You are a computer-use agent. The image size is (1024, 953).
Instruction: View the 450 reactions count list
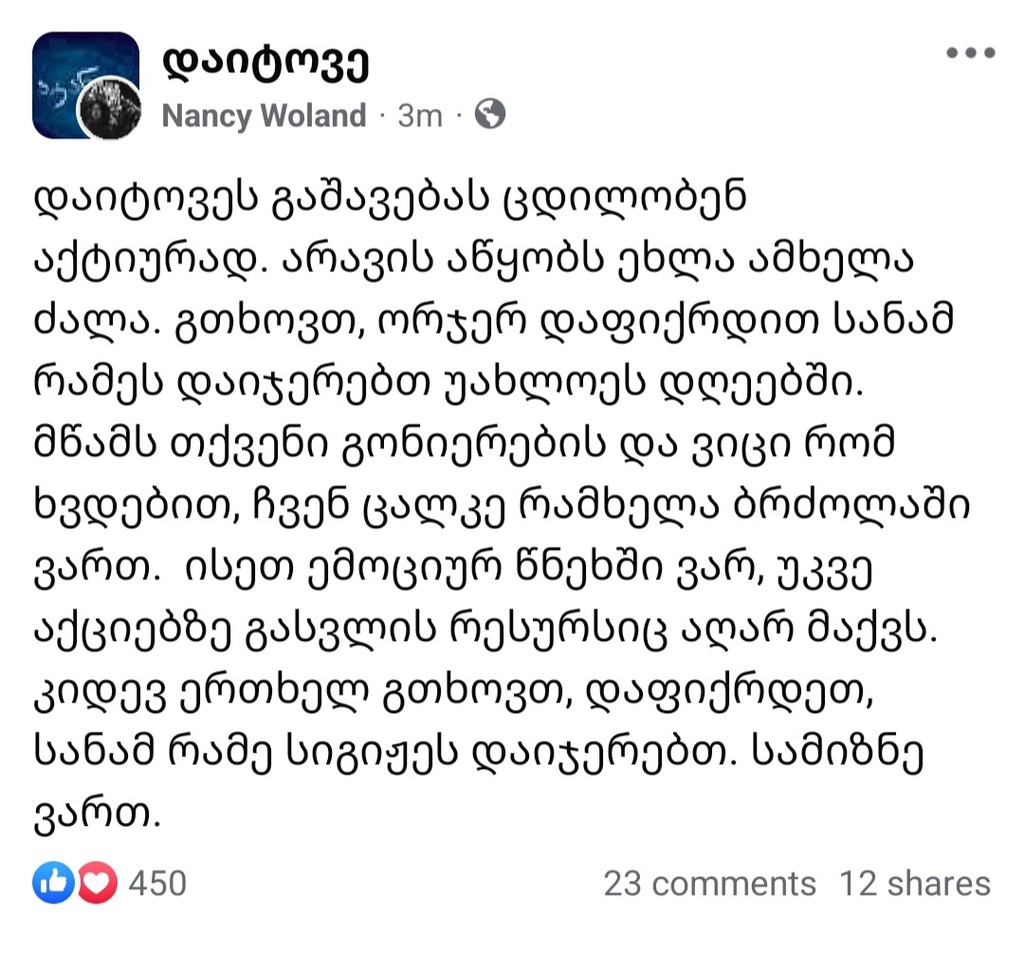[x=157, y=883]
